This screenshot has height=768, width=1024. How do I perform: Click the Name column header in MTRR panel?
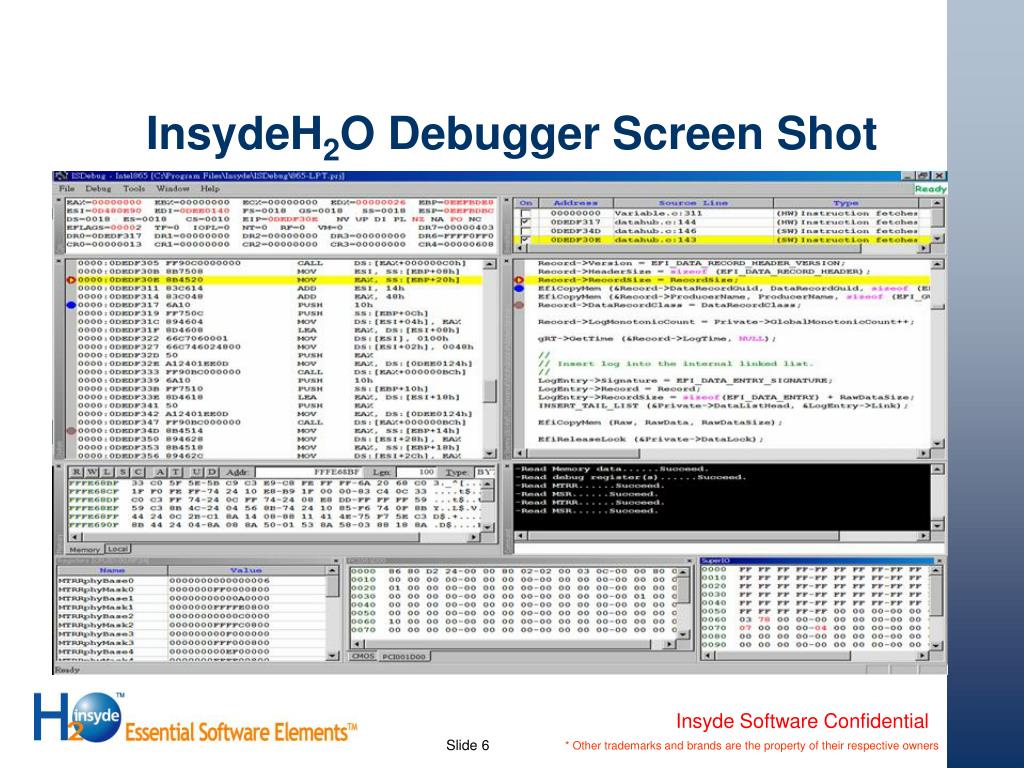[x=112, y=571]
